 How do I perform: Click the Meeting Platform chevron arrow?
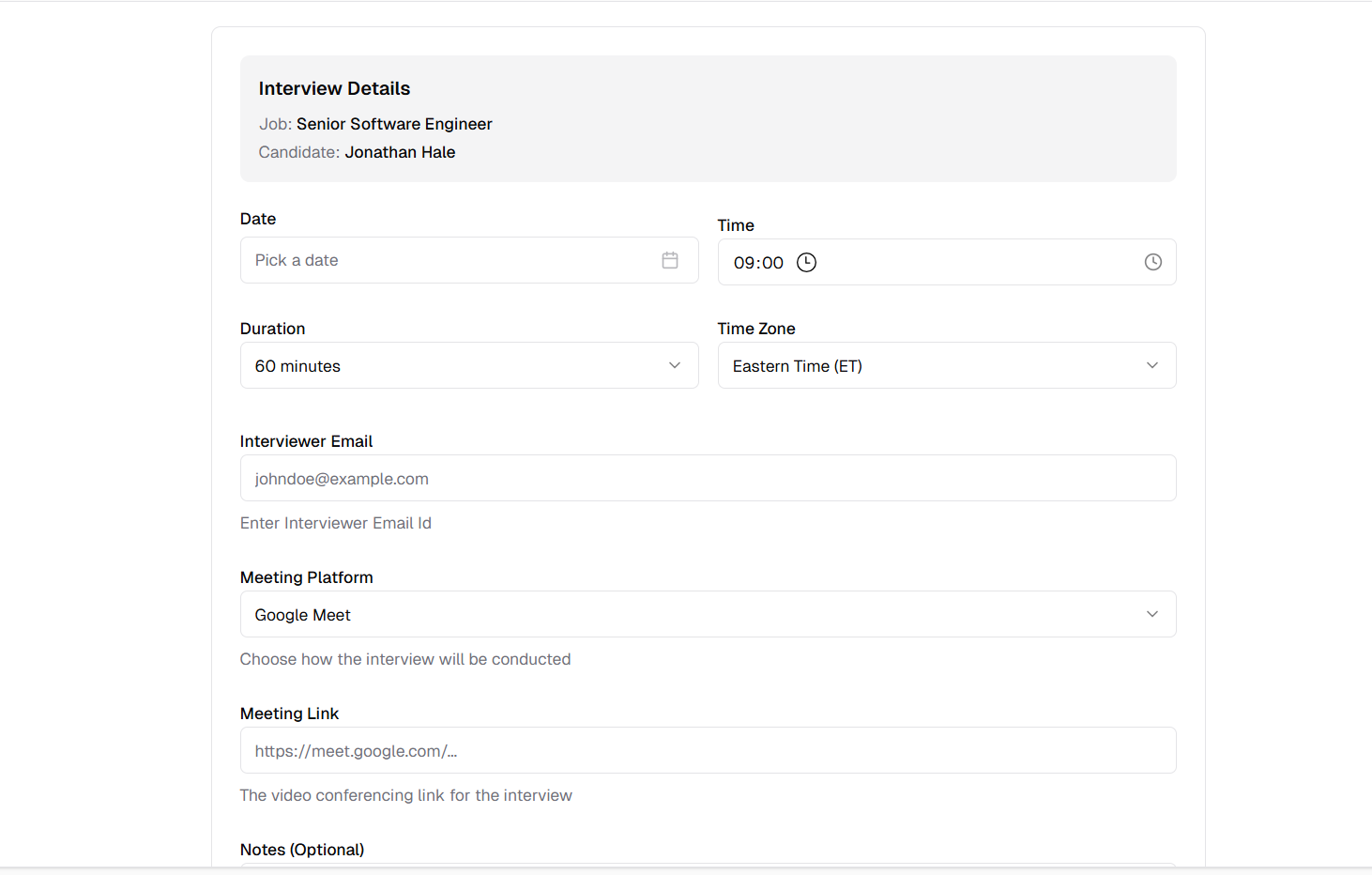click(1151, 614)
